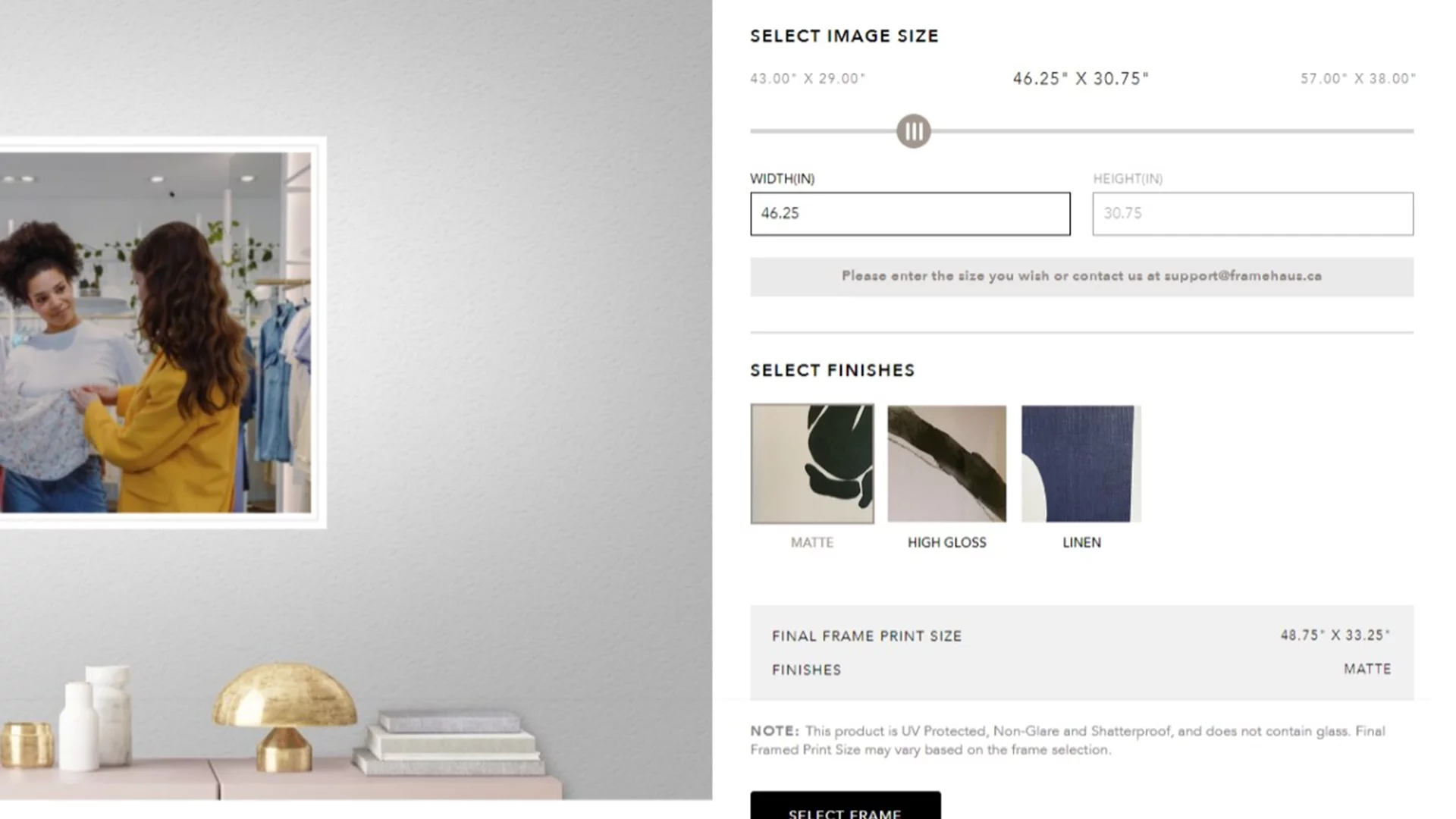Click the gold mushroom lamp in preview
1456x819 pixels.
tap(284, 717)
